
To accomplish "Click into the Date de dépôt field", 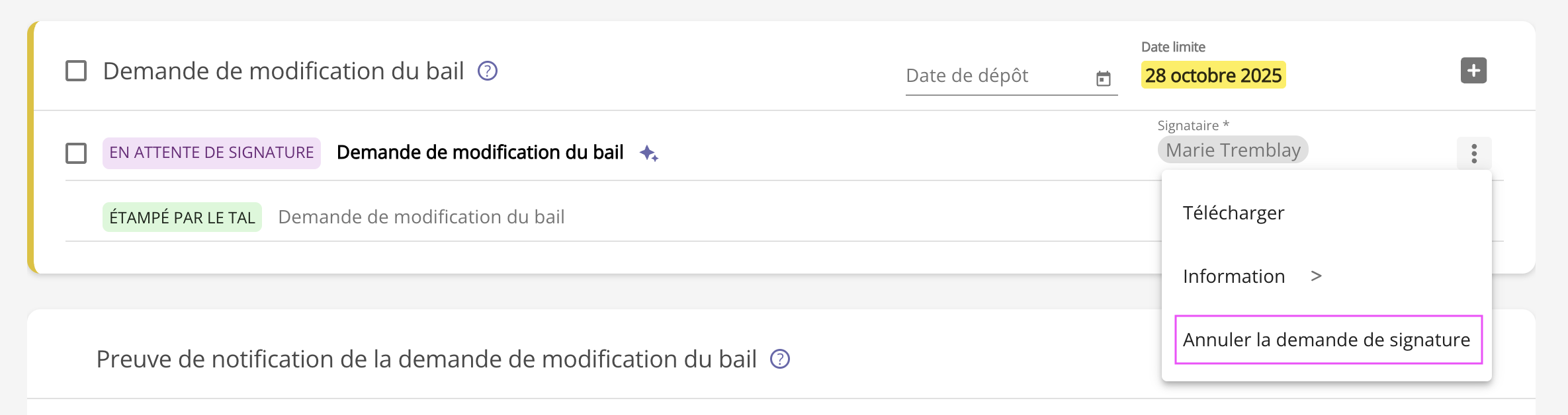I will pyautogui.click(x=992, y=76).
